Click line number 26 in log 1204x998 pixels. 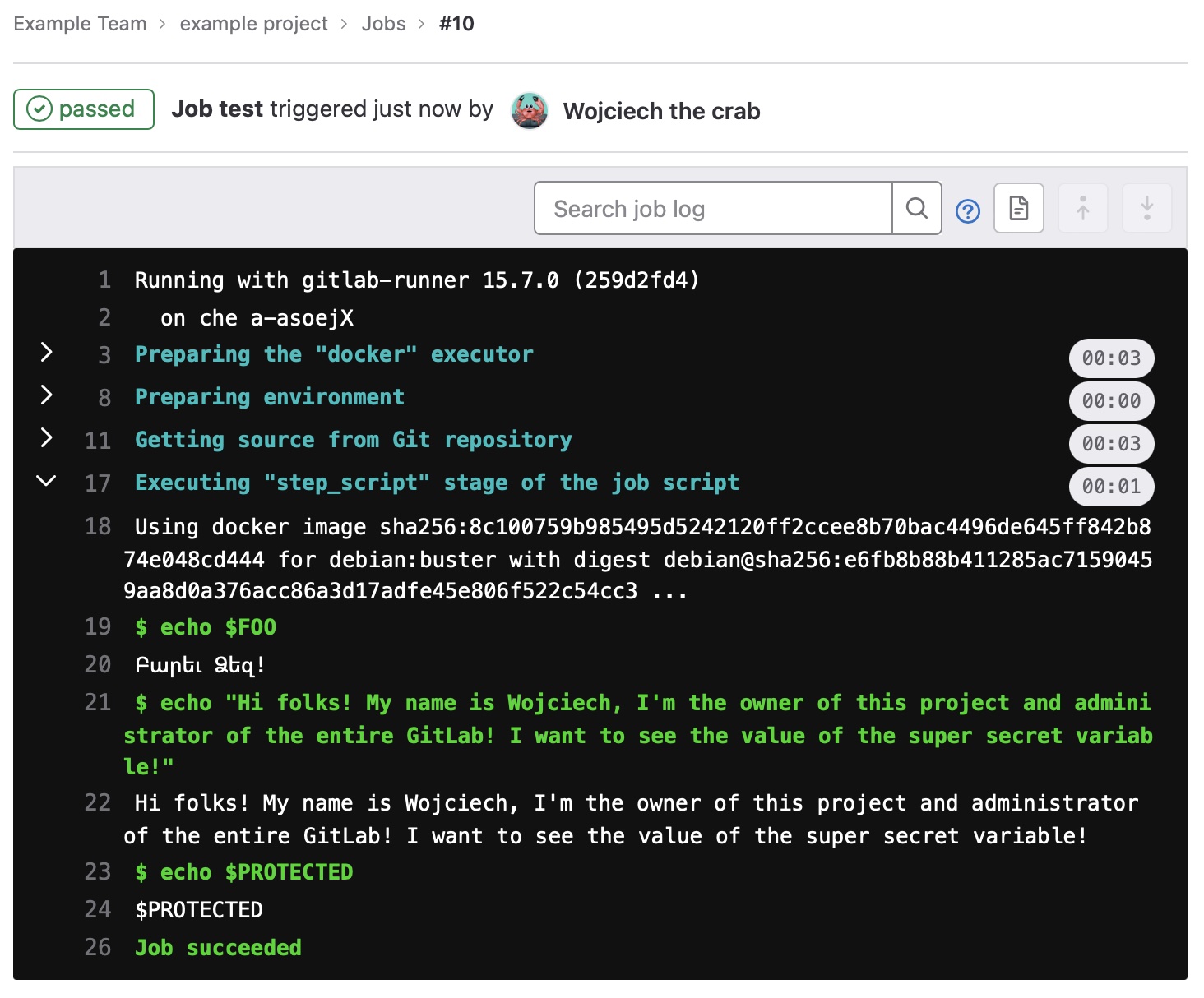(98, 948)
